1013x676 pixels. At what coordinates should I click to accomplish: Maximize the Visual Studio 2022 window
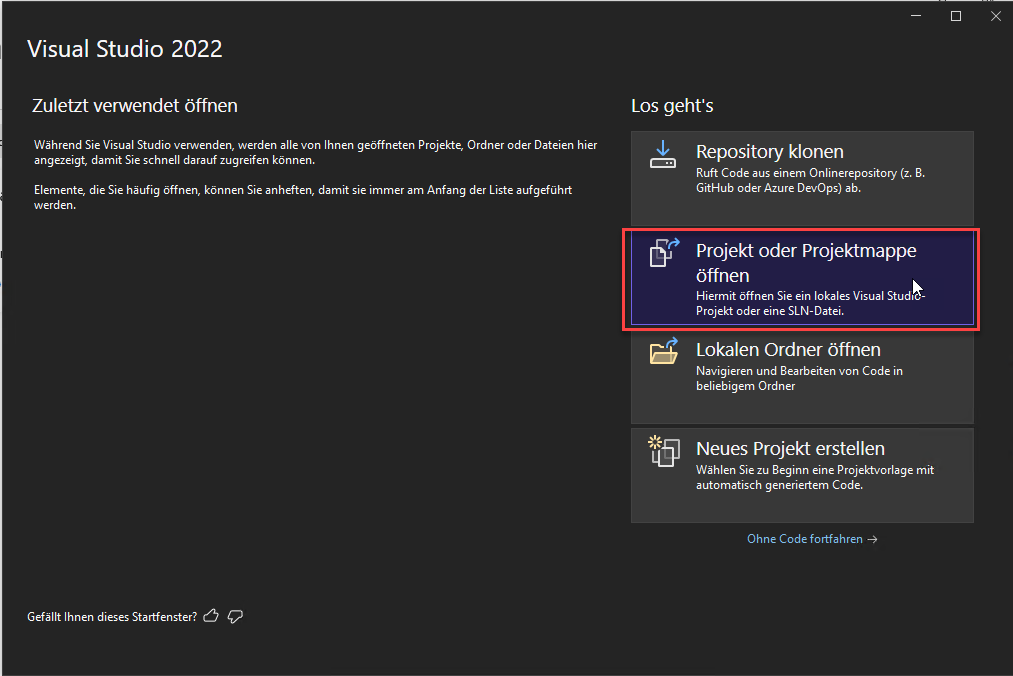[x=956, y=16]
